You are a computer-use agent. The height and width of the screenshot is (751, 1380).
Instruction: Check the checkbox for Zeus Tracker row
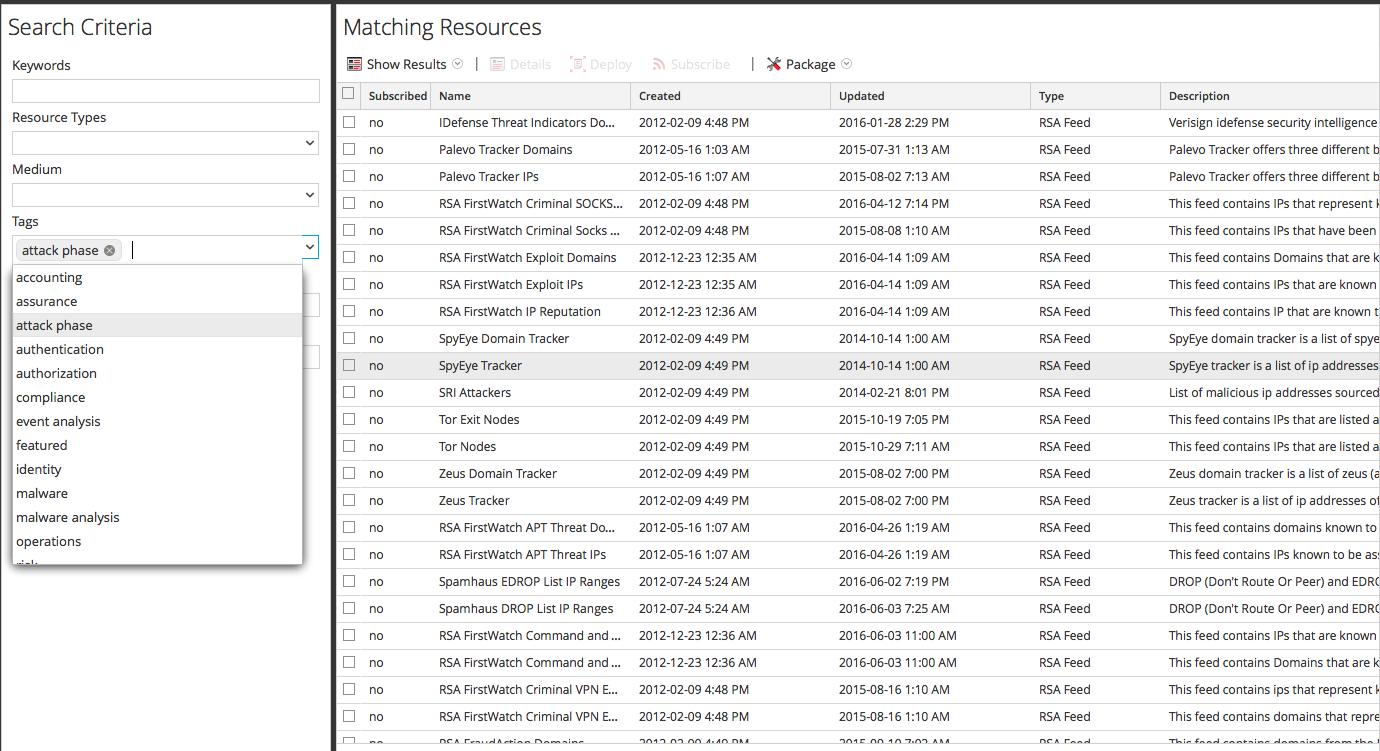pyautogui.click(x=348, y=500)
